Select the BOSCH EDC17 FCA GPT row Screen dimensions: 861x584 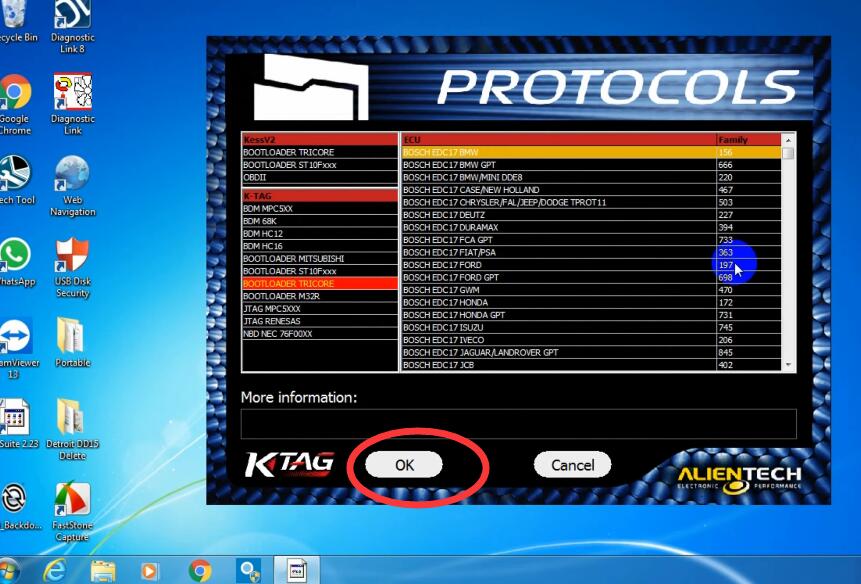tap(591, 240)
